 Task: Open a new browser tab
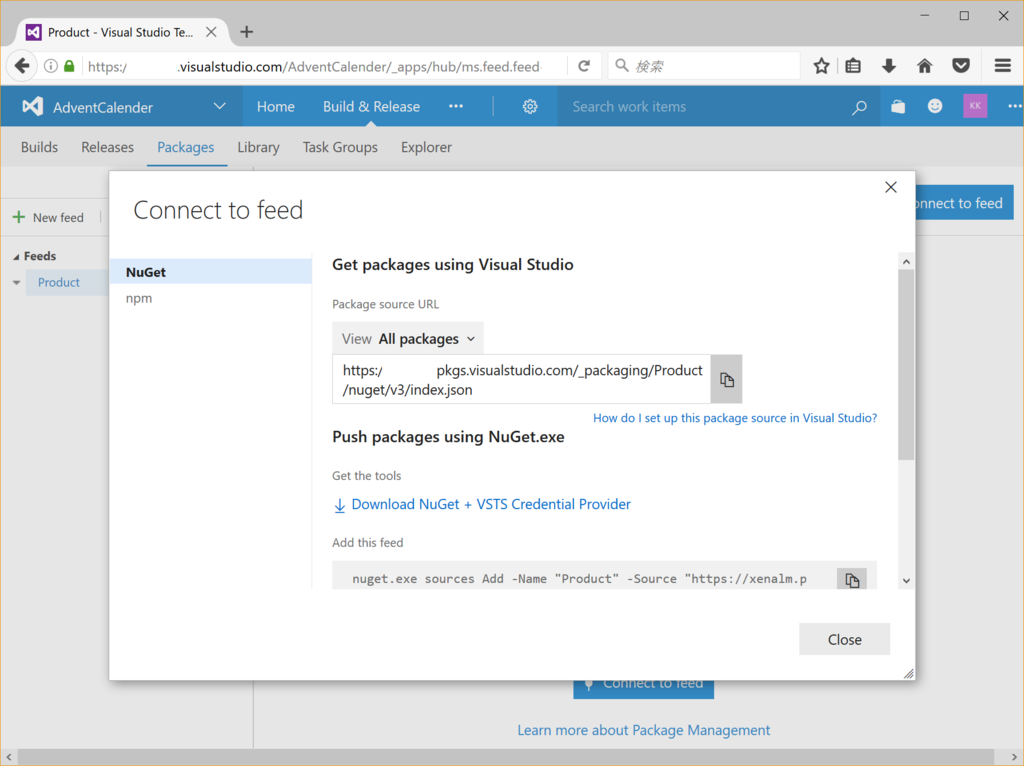tap(246, 32)
